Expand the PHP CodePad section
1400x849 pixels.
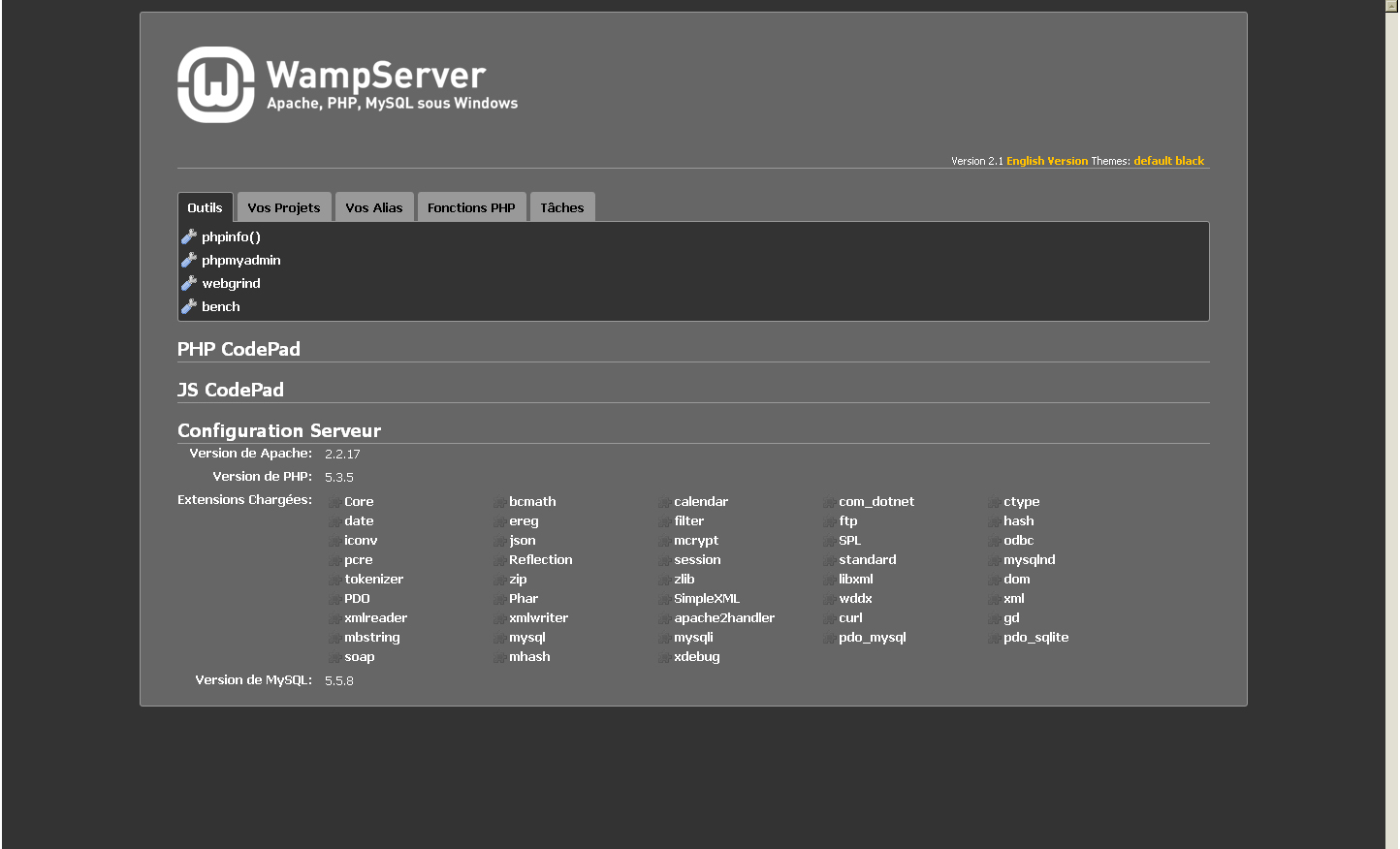pyautogui.click(x=239, y=350)
